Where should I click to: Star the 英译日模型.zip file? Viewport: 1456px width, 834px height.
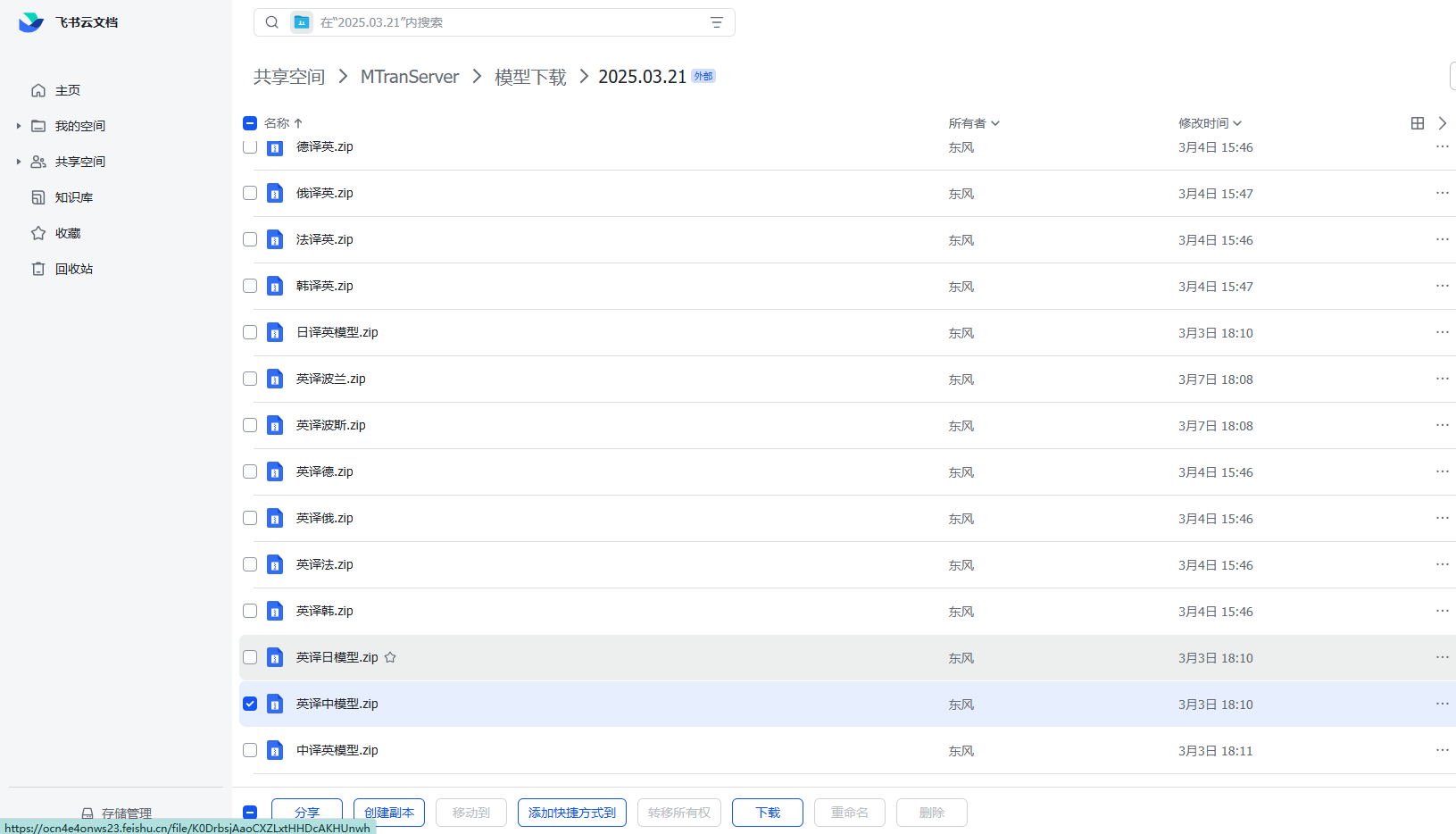[x=390, y=657]
